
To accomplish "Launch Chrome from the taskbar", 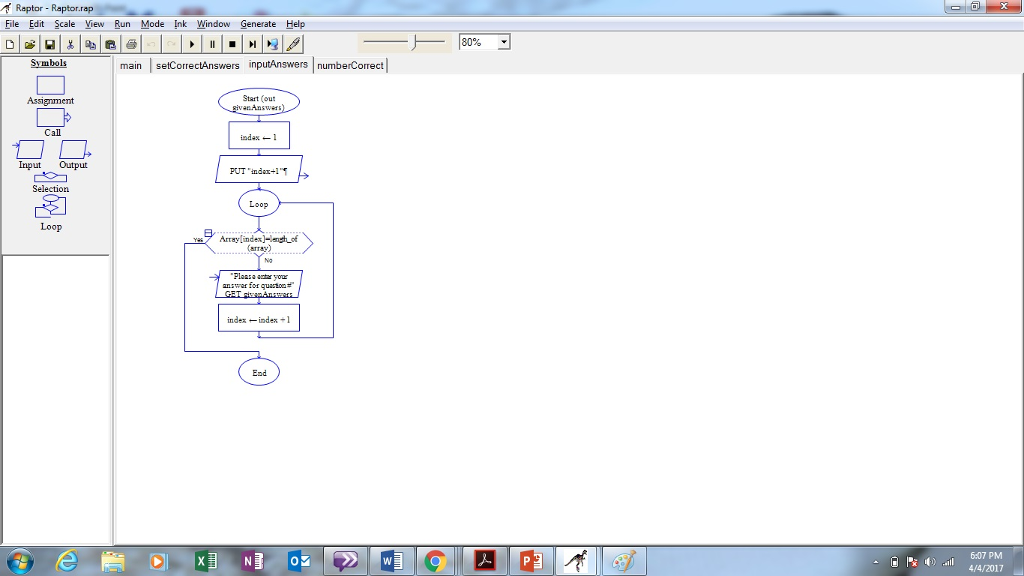I will pyautogui.click(x=438, y=560).
